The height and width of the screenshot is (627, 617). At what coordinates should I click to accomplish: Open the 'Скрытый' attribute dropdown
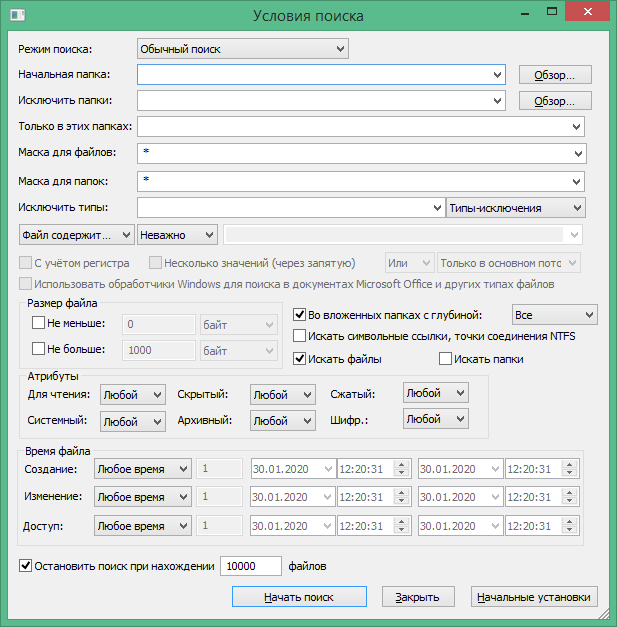coord(283,395)
